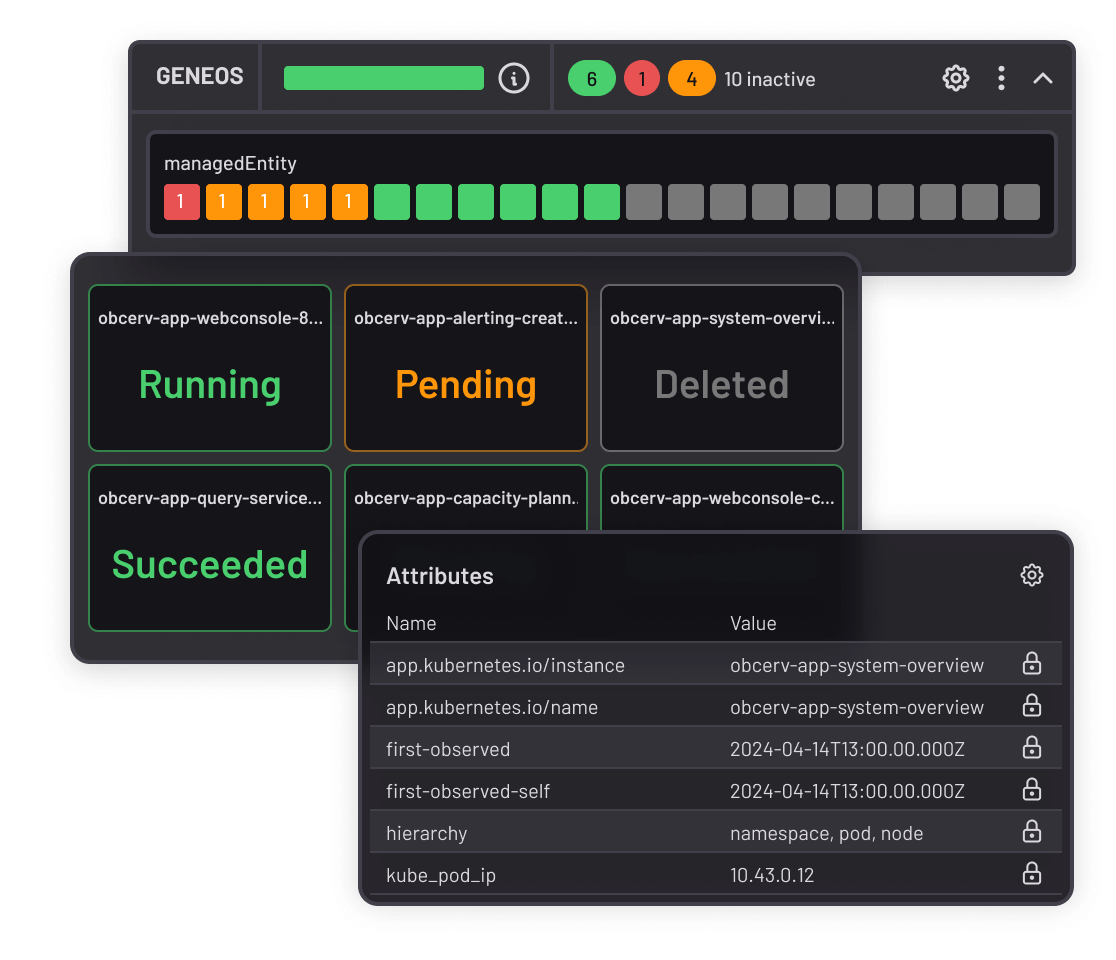Open the dashboard settings gear in the header
This screenshot has width=1116, height=960.
pyautogui.click(x=955, y=78)
